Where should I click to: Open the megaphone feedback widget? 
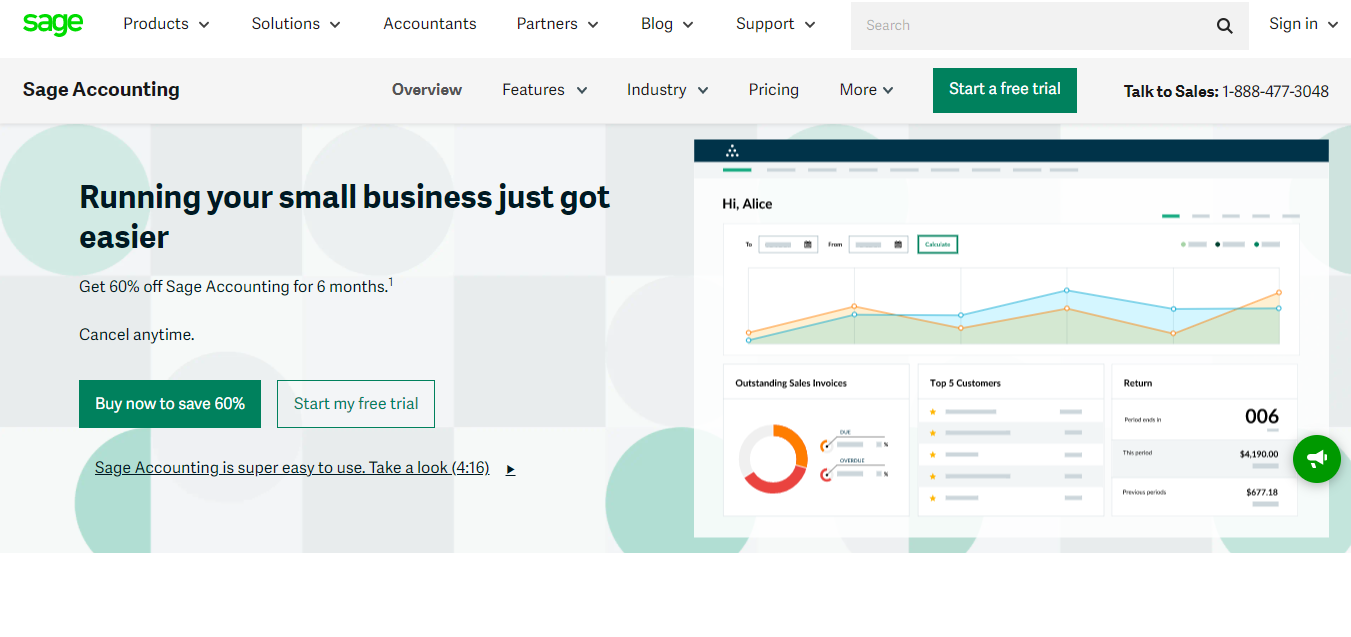click(1317, 459)
